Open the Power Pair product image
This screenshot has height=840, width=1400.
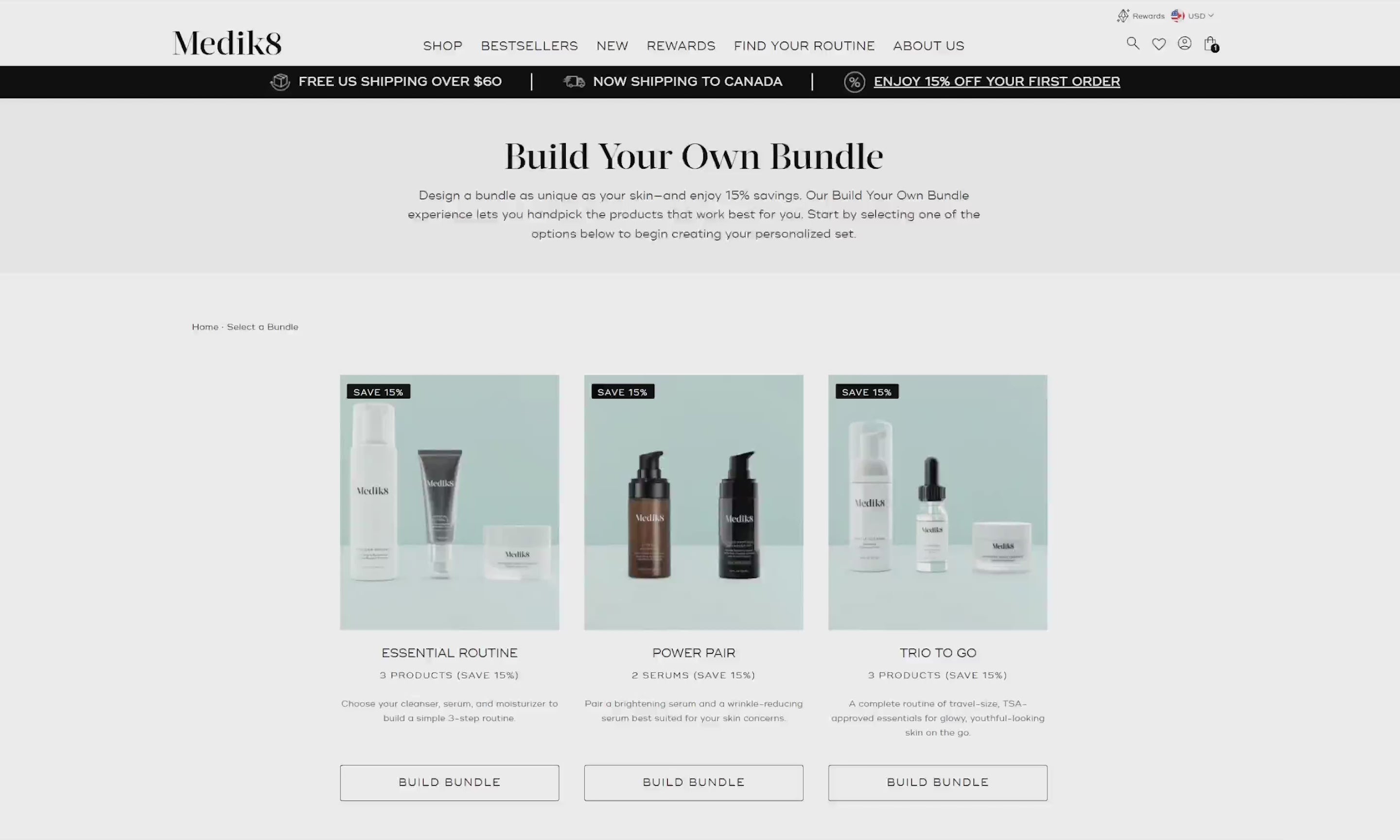694,502
